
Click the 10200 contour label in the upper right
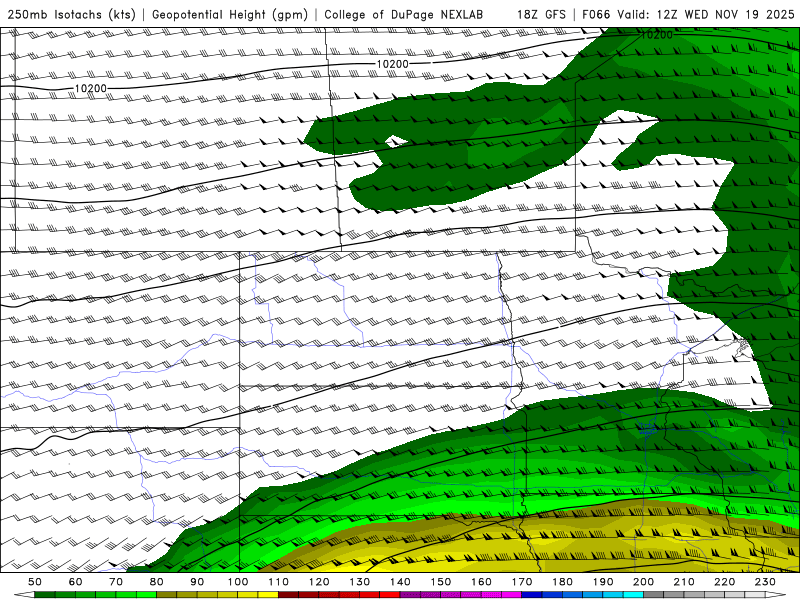657,35
